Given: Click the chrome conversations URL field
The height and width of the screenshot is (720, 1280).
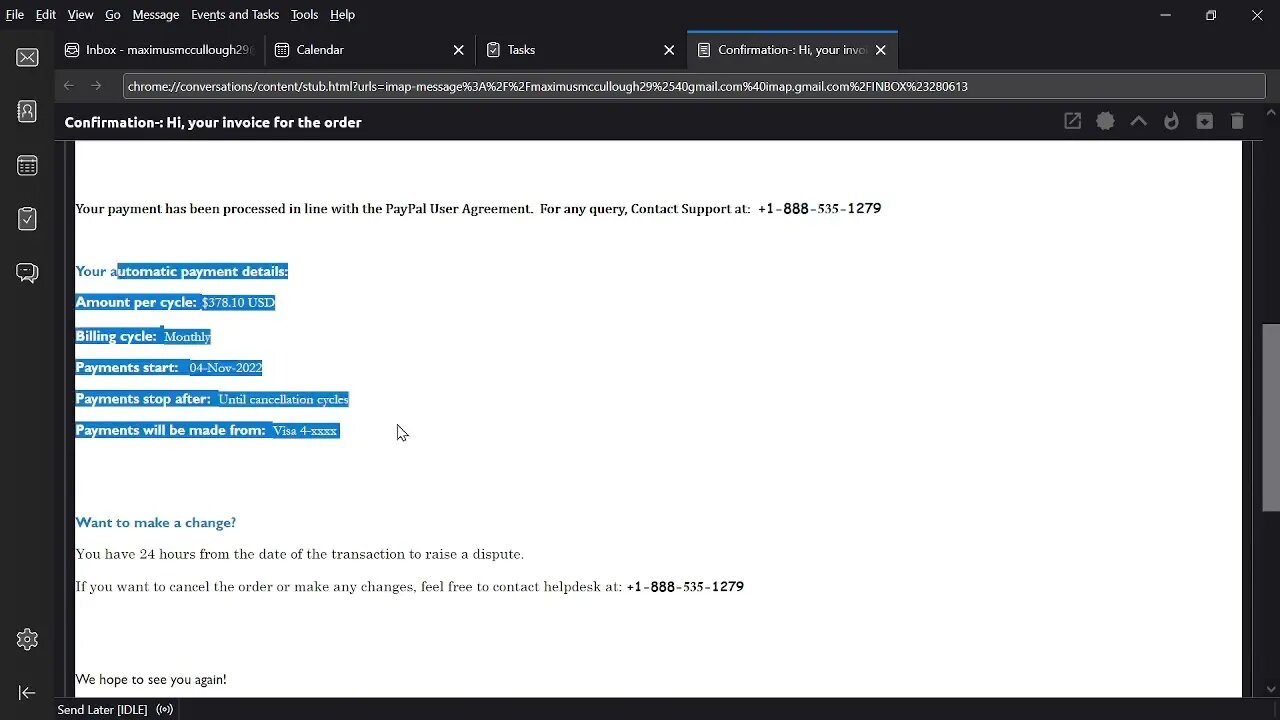Looking at the screenshot, I should (x=694, y=86).
